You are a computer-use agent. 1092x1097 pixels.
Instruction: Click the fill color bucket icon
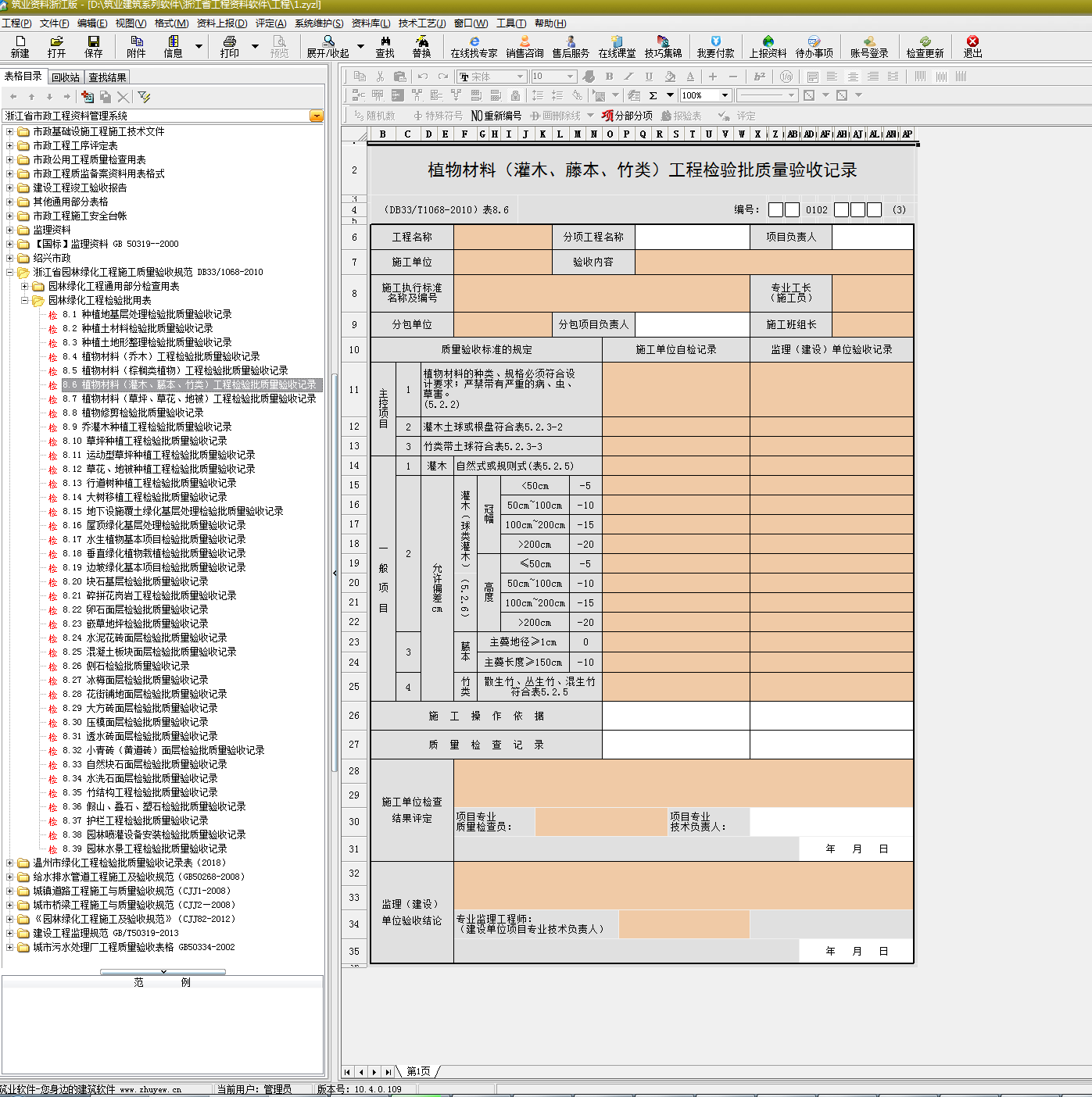coord(670,77)
